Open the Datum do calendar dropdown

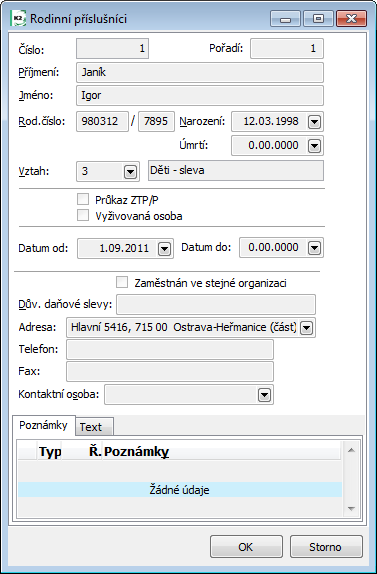(314, 248)
